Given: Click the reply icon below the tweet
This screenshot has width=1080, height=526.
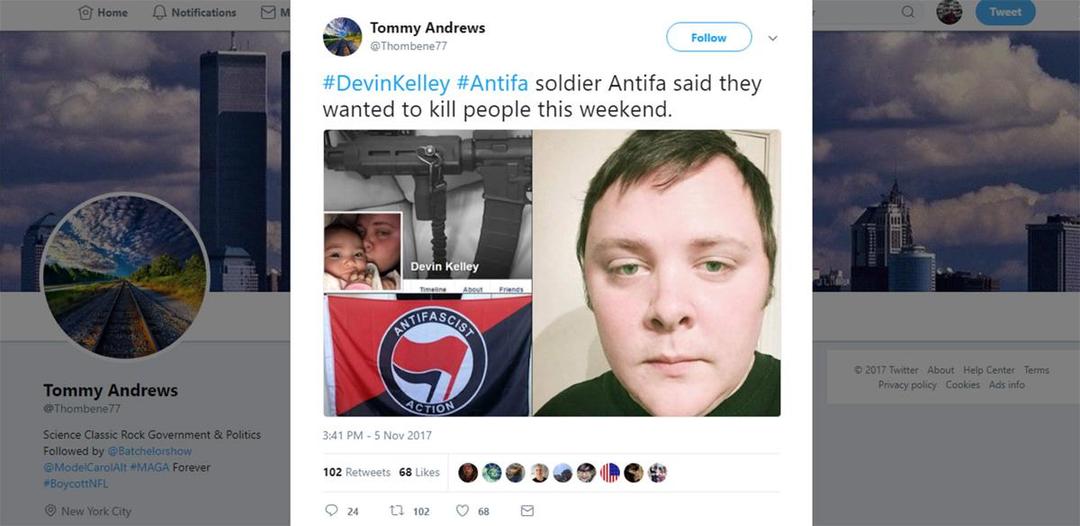Looking at the screenshot, I should click(331, 510).
